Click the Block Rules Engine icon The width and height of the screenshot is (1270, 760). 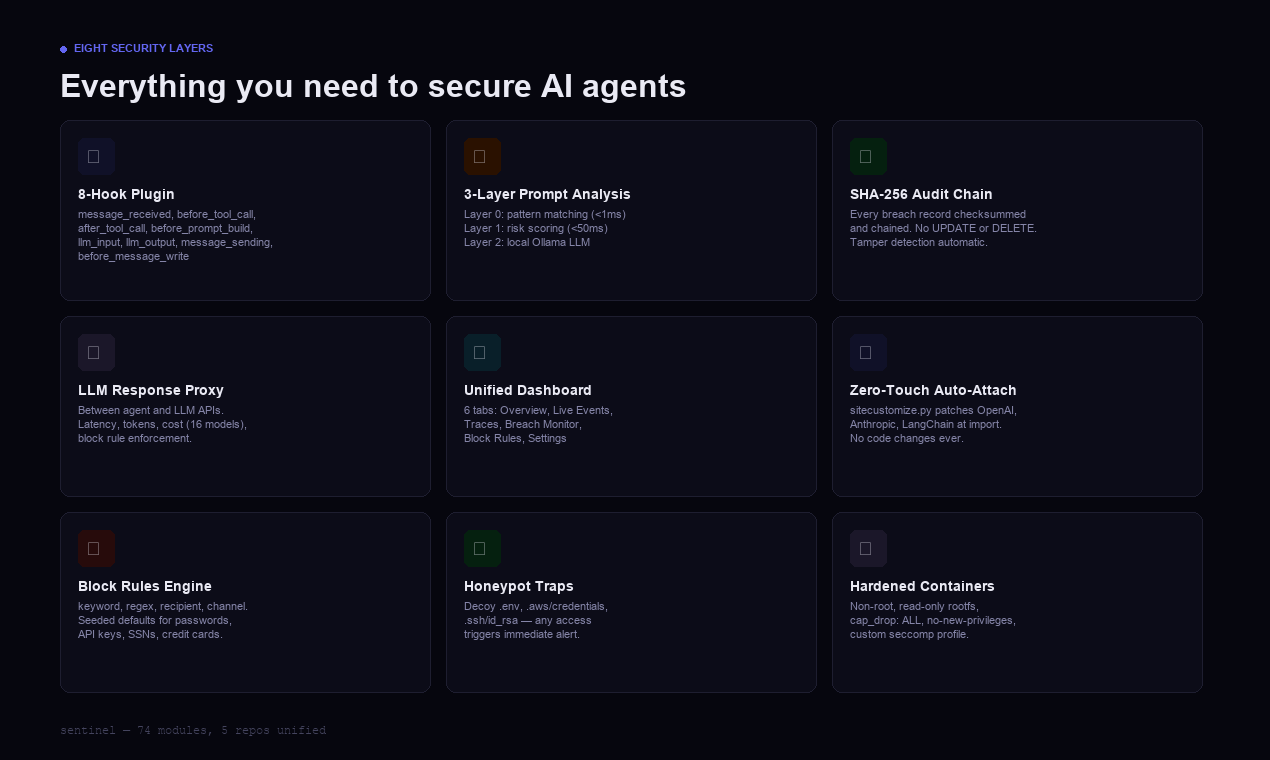tap(96, 549)
